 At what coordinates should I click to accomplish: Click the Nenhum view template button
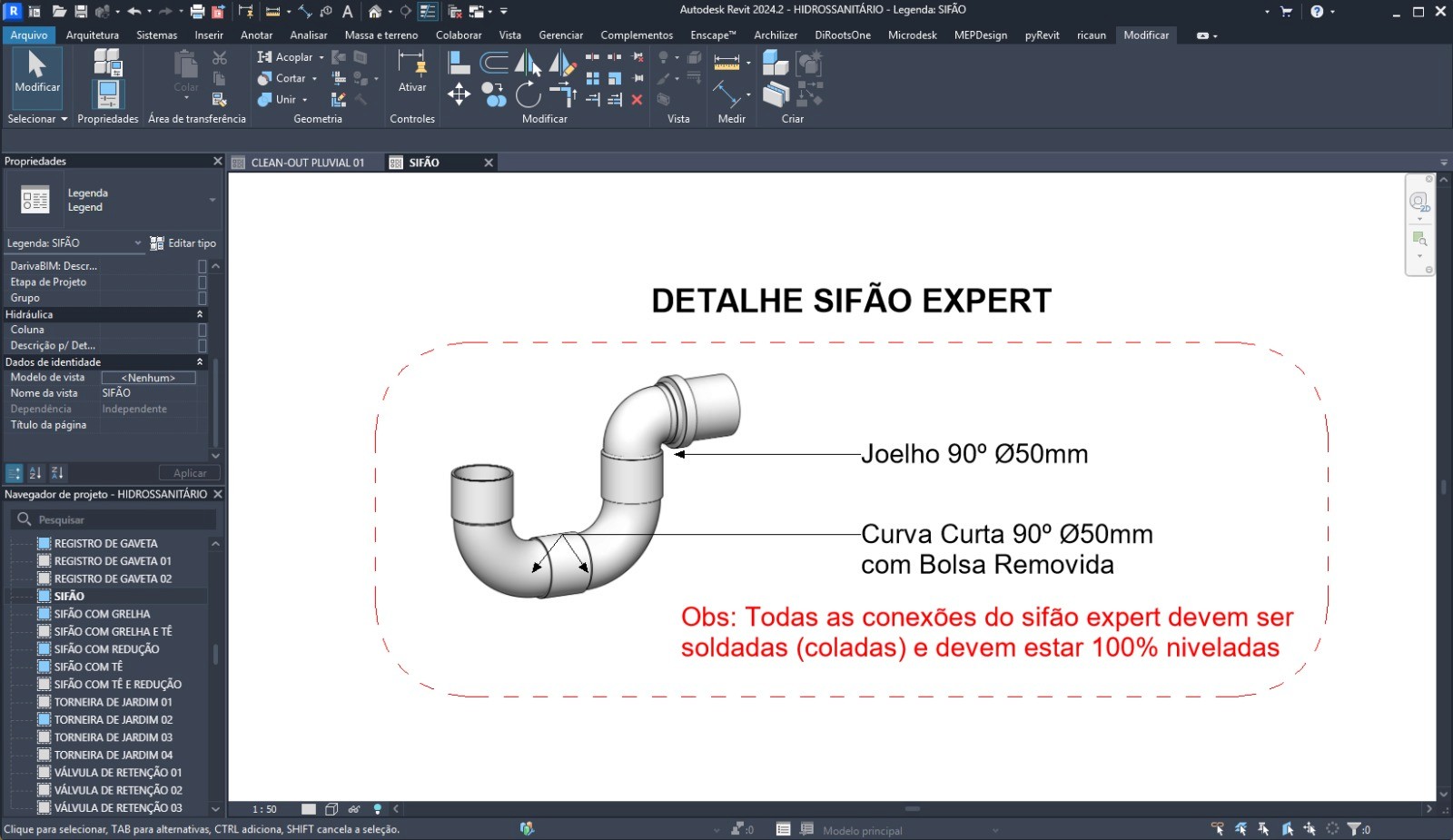[x=148, y=378]
